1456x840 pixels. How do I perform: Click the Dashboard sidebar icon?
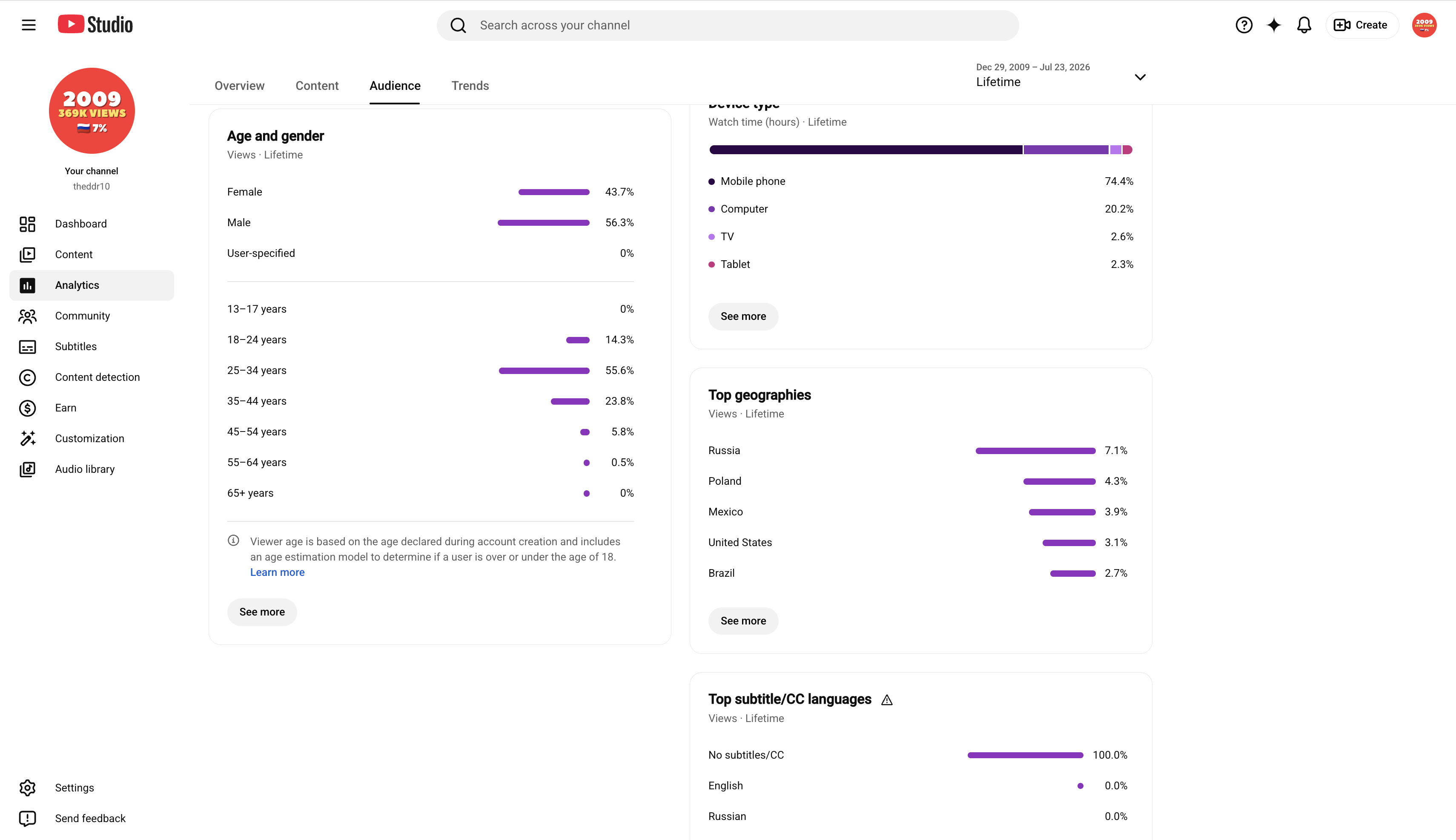coord(27,224)
